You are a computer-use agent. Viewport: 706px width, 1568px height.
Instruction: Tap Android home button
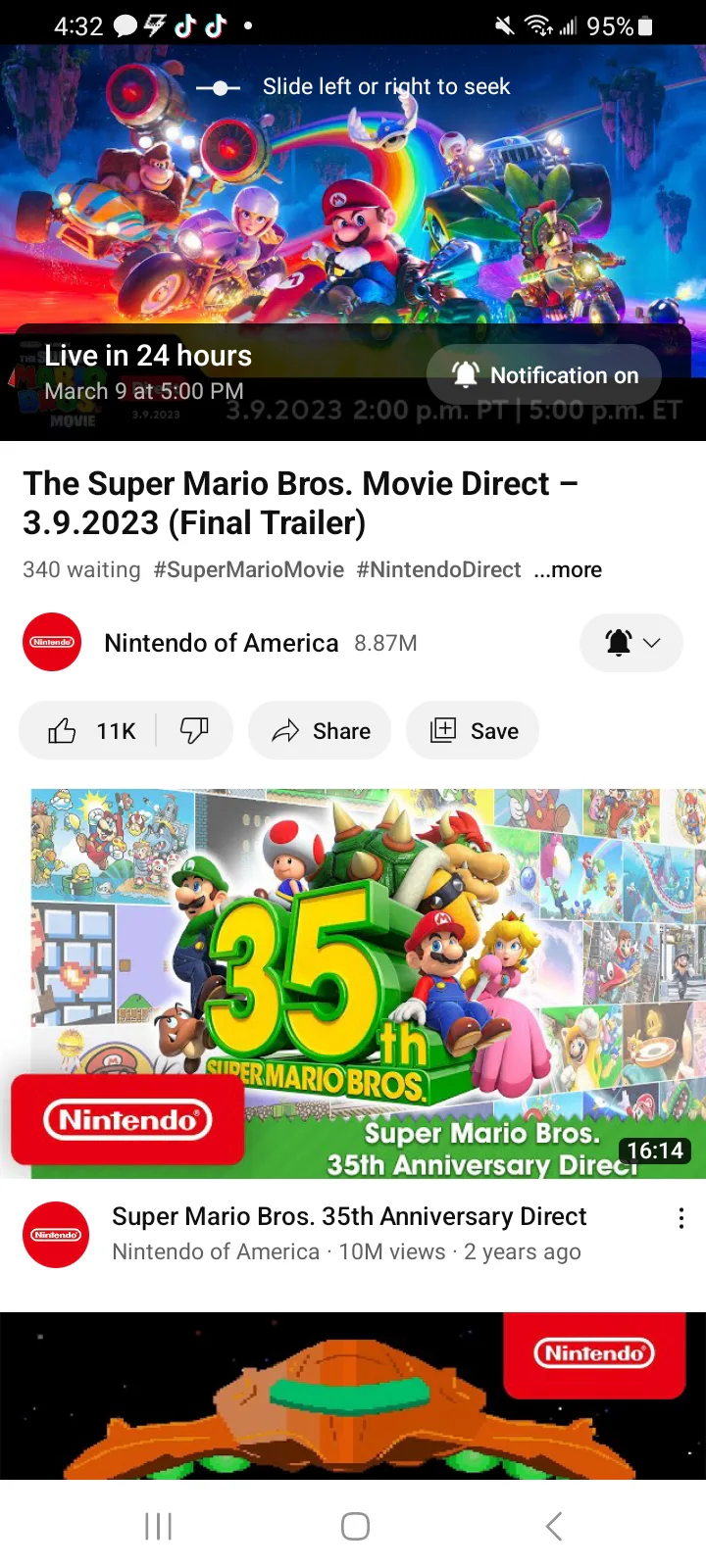tap(355, 1526)
